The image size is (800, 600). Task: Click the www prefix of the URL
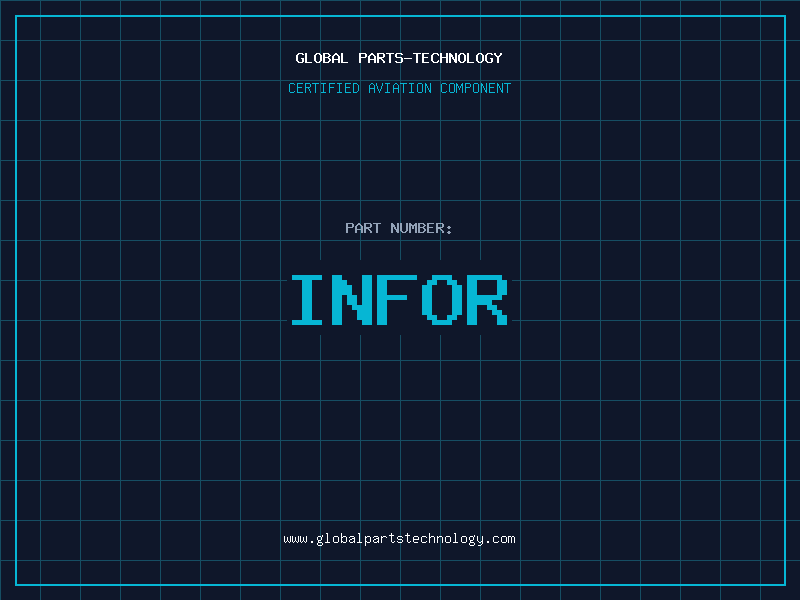click(295, 539)
